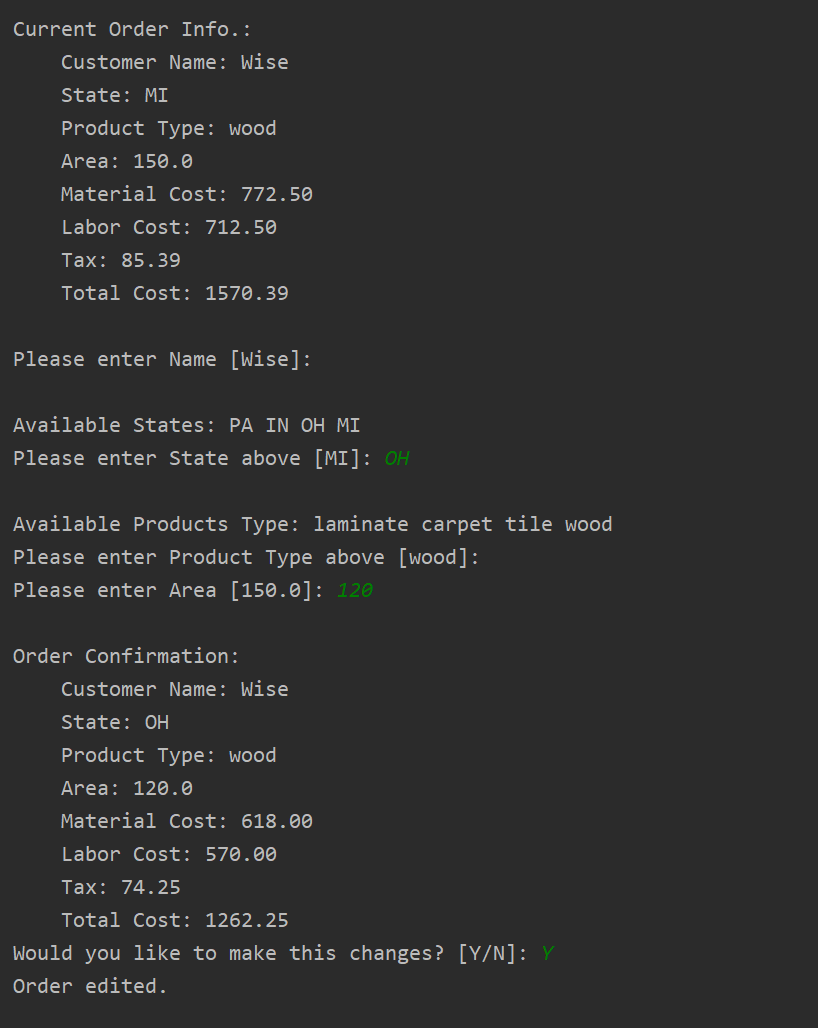Click the 'Current Order Info.:' header line
Image resolution: width=818 pixels, height=1028 pixels.
click(132, 30)
